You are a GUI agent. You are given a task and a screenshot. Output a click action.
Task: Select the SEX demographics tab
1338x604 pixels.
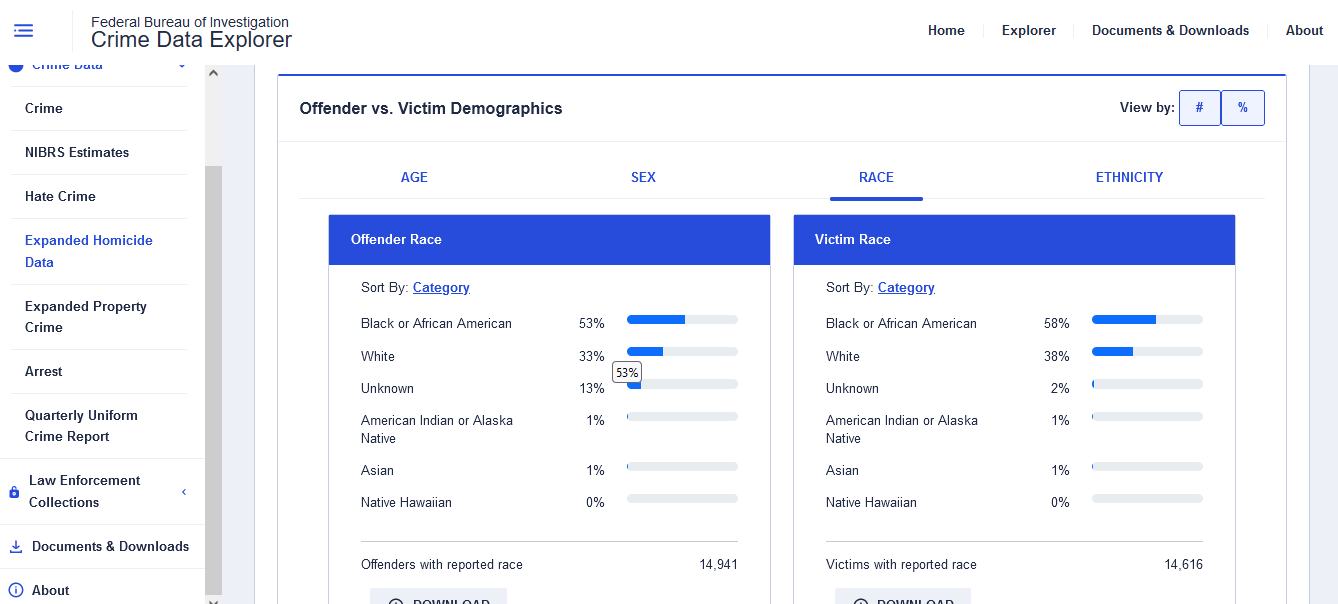pyautogui.click(x=643, y=177)
